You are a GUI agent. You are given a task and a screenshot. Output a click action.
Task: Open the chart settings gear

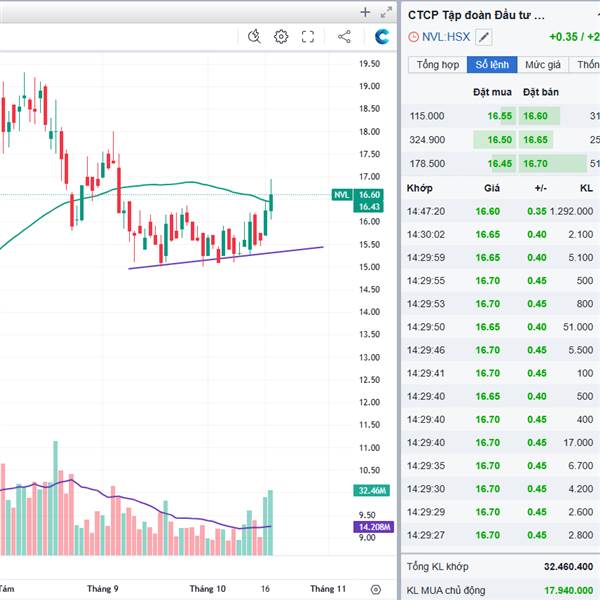tap(281, 37)
